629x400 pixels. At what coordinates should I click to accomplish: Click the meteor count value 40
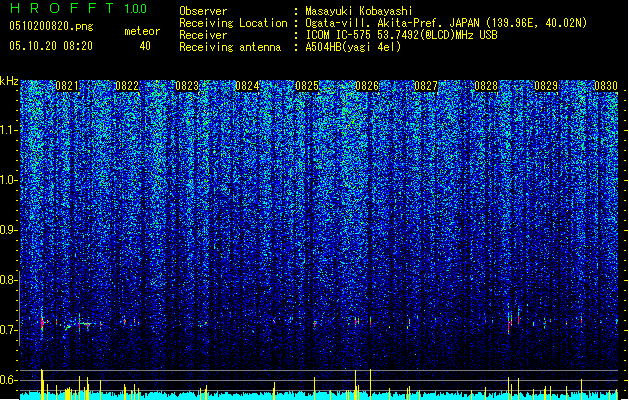[145, 46]
